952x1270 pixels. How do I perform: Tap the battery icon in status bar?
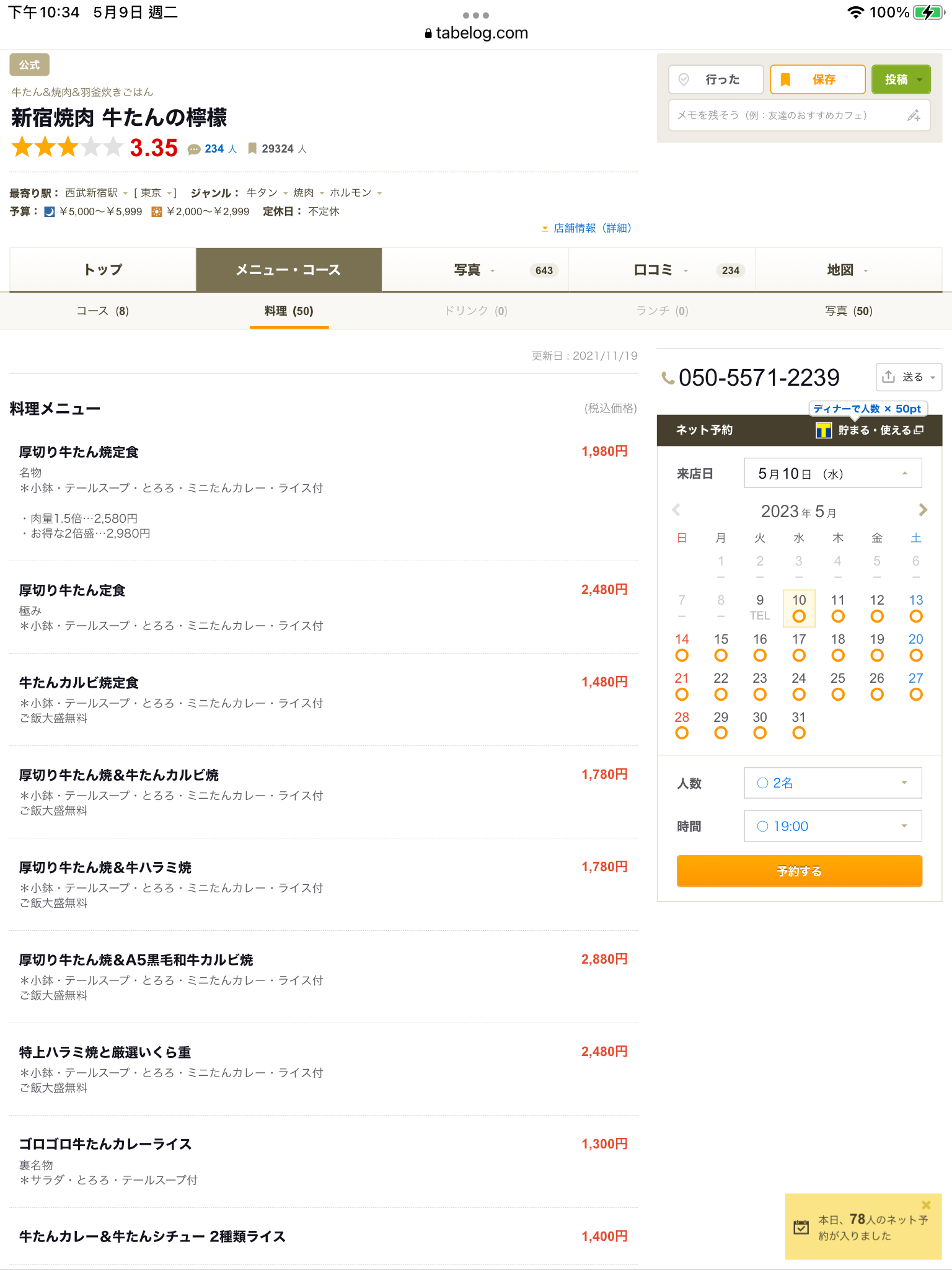[928, 12]
